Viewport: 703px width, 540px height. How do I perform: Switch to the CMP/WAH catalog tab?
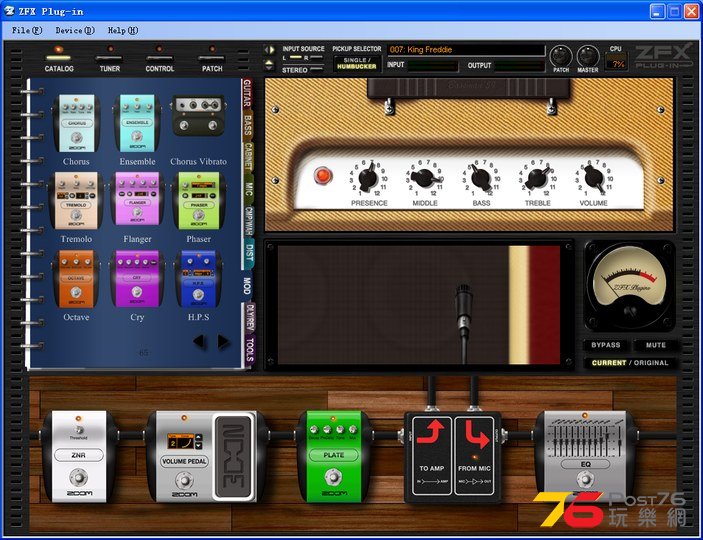[249, 221]
